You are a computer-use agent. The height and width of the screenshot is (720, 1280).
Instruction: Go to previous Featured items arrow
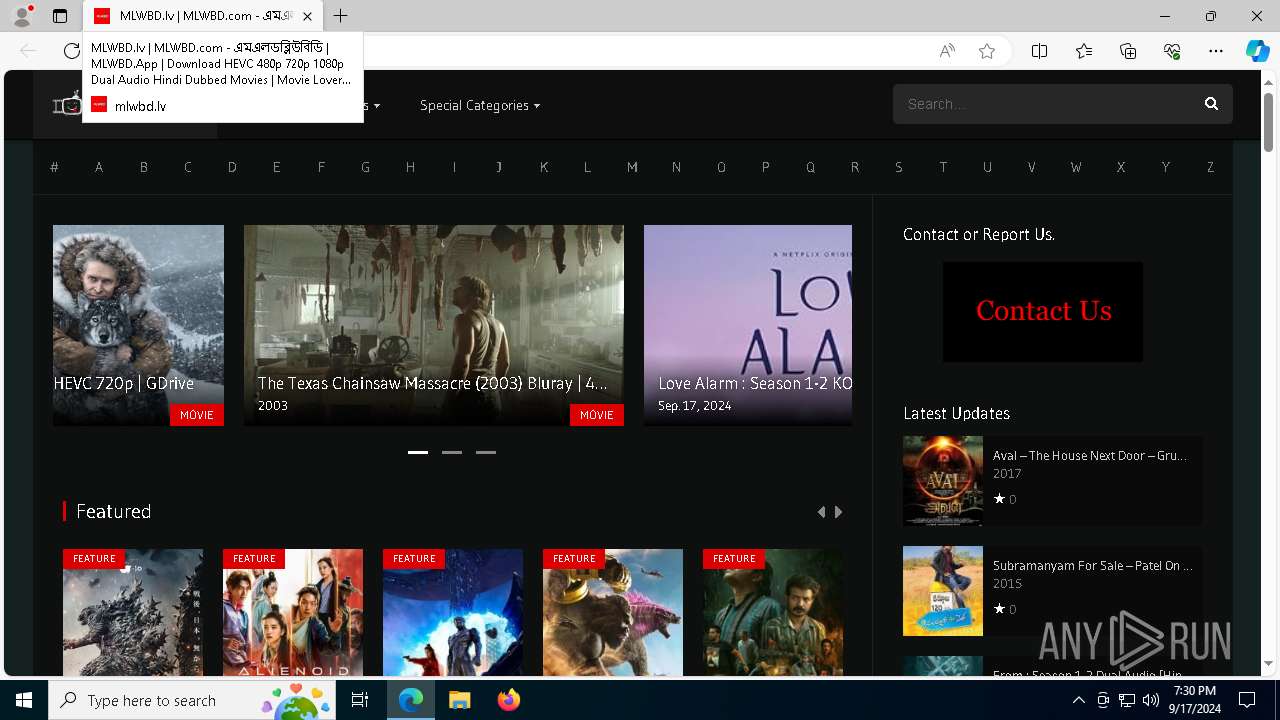822,512
